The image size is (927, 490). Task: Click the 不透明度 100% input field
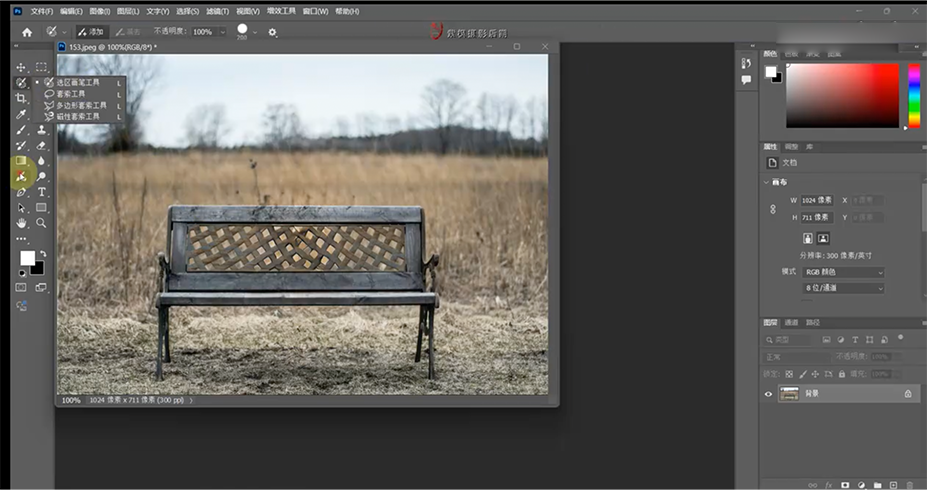point(205,32)
